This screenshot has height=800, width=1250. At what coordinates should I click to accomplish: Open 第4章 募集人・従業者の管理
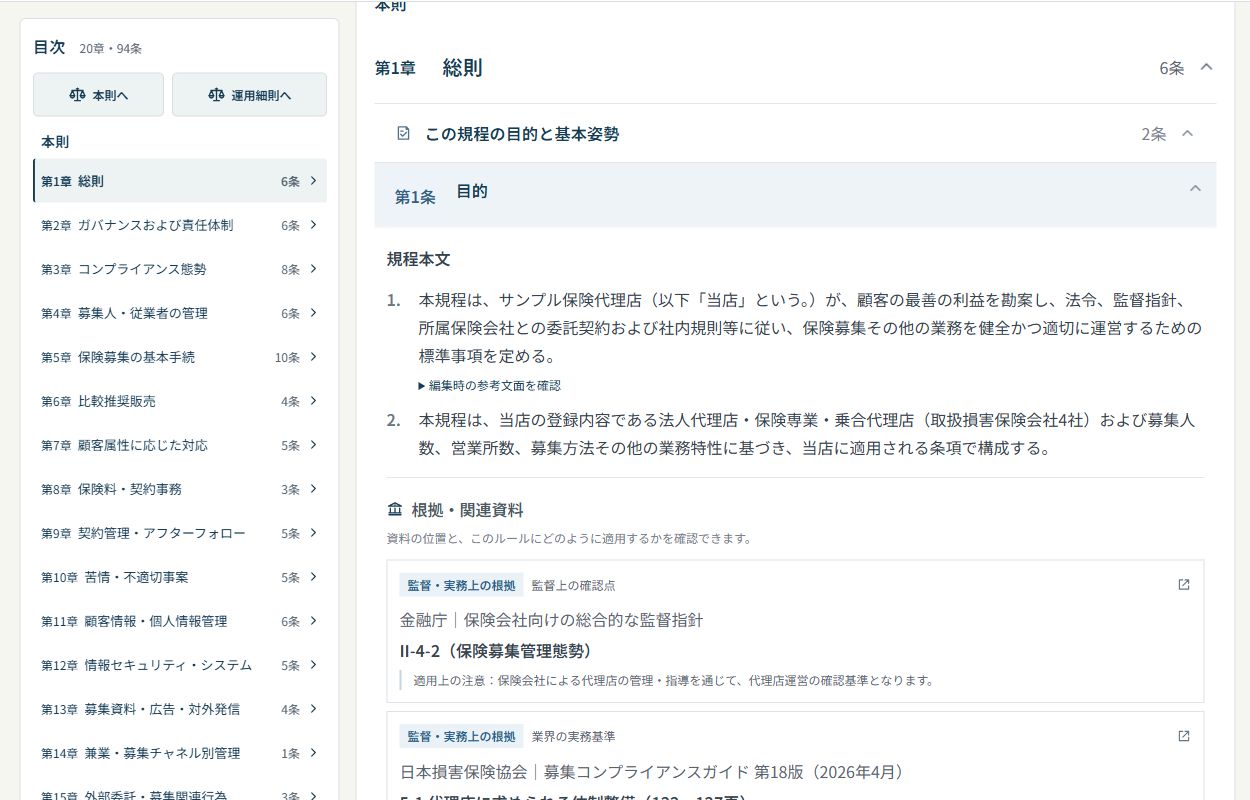(180, 313)
